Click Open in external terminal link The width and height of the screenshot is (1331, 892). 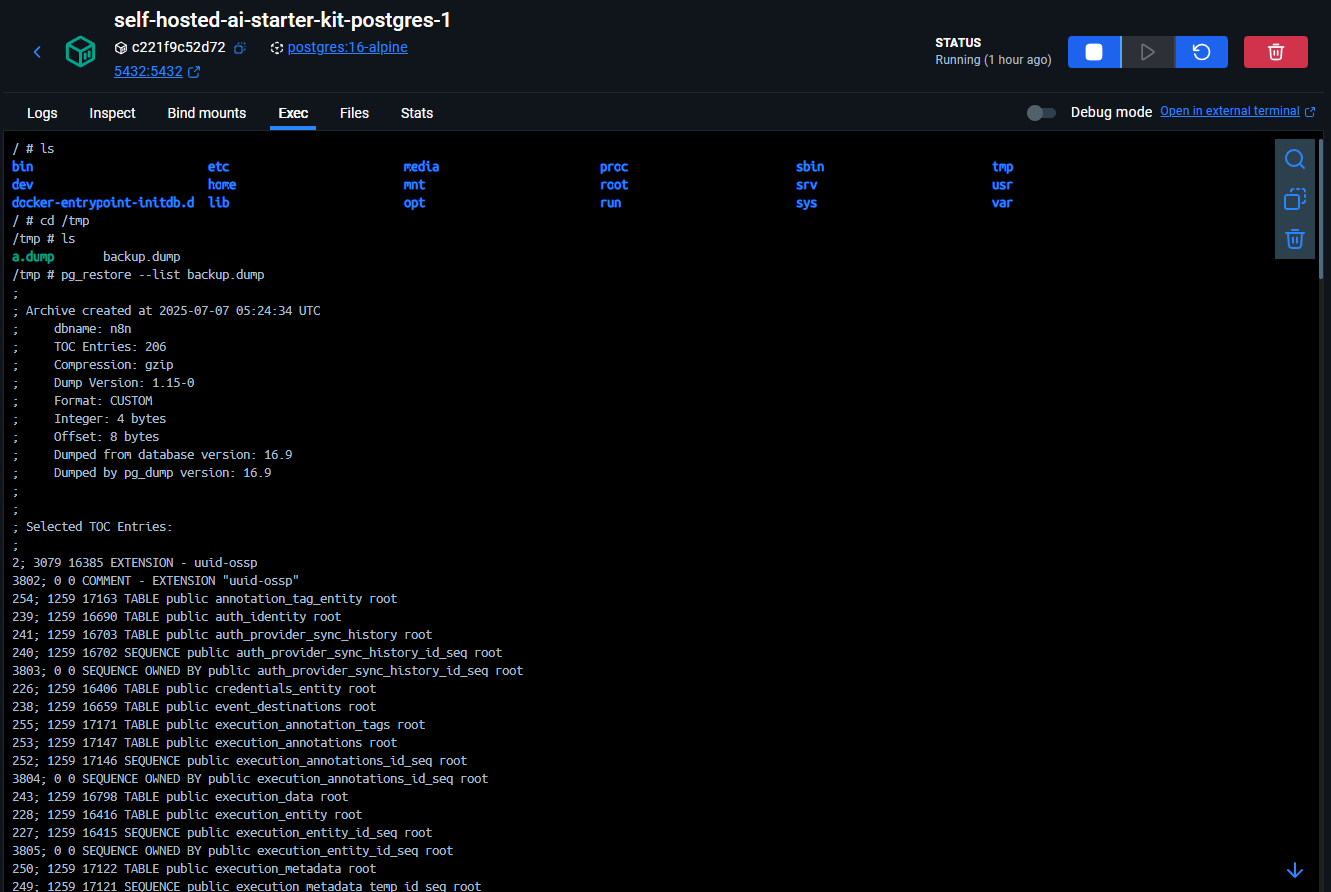1230,111
